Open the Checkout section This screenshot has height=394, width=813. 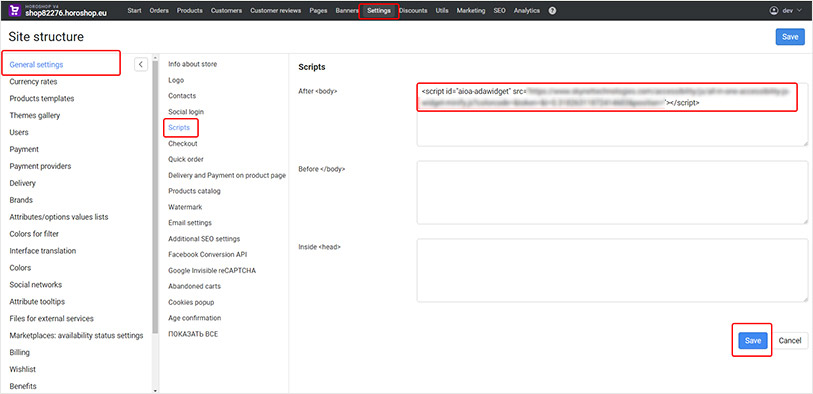pos(183,144)
